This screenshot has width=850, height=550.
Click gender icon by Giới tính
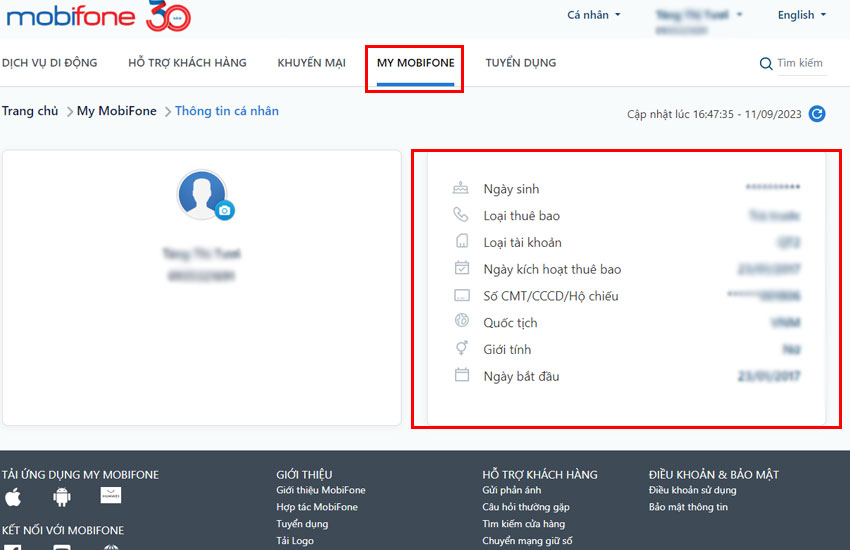[x=461, y=348]
